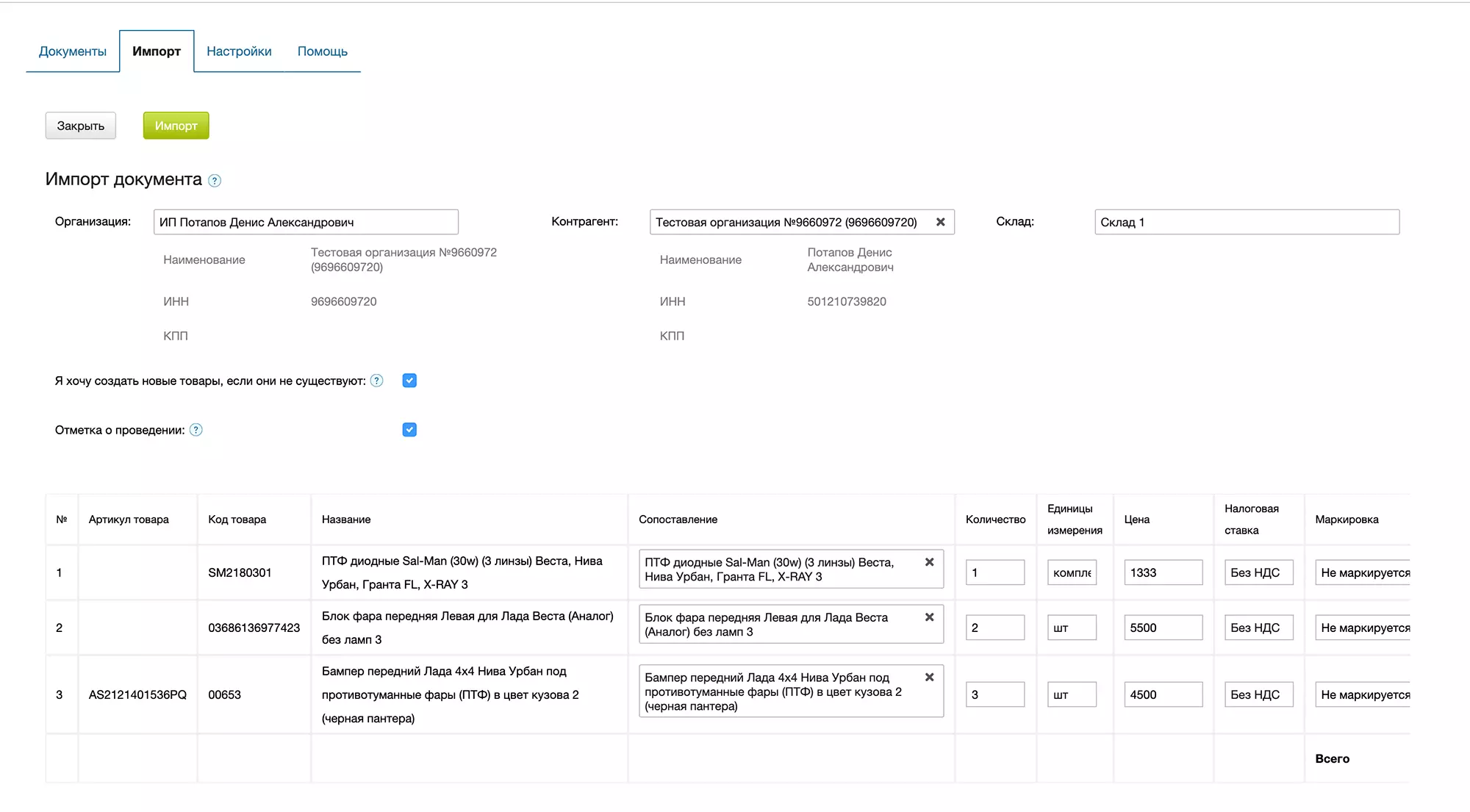This screenshot has width=1470, height=812.
Task: Remove matching for ПТФ диодные Sal-Man row
Action: point(929,562)
